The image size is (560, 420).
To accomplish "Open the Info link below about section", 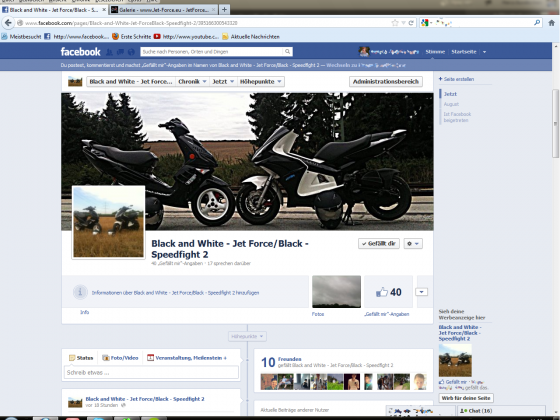I will coord(84,312).
